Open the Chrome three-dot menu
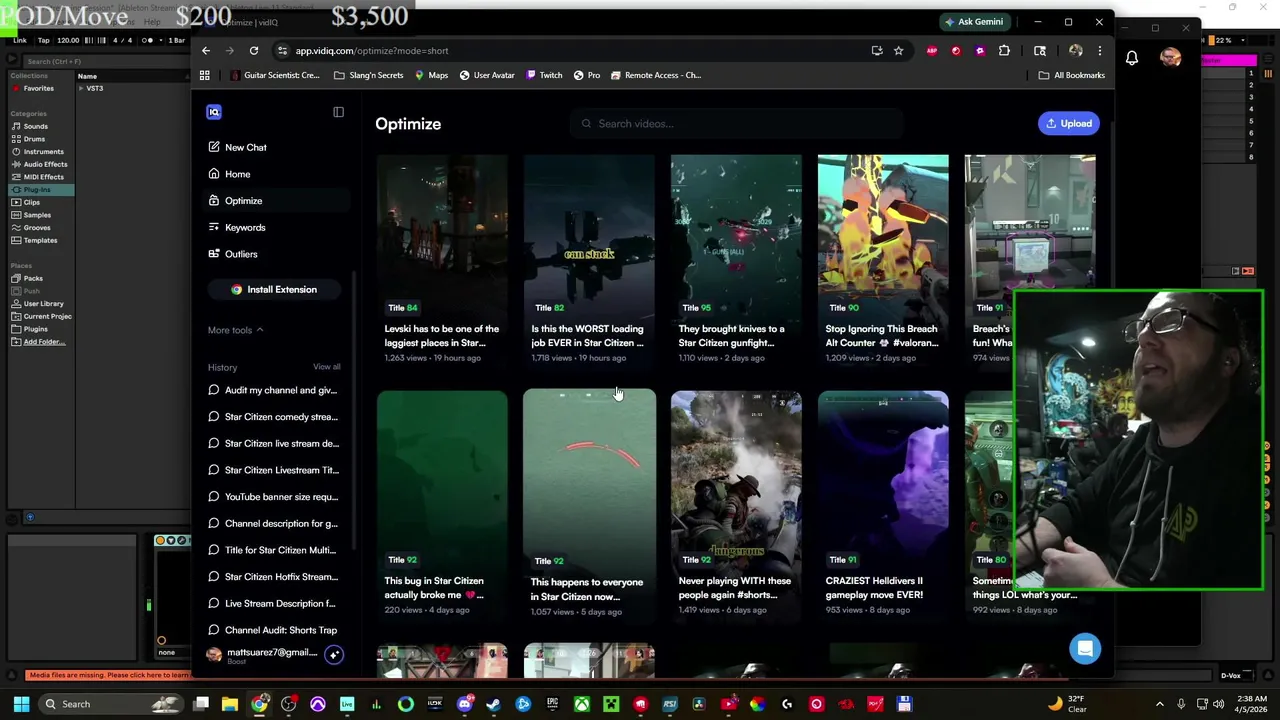Viewport: 1280px width, 720px height. click(x=1099, y=51)
